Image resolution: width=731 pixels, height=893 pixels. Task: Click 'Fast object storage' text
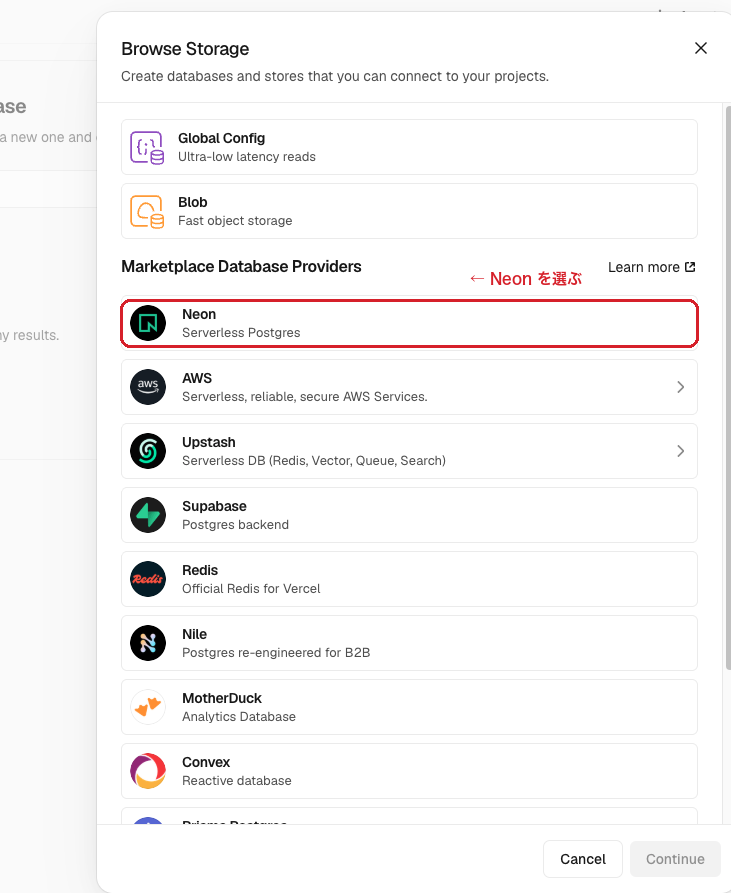(x=235, y=220)
